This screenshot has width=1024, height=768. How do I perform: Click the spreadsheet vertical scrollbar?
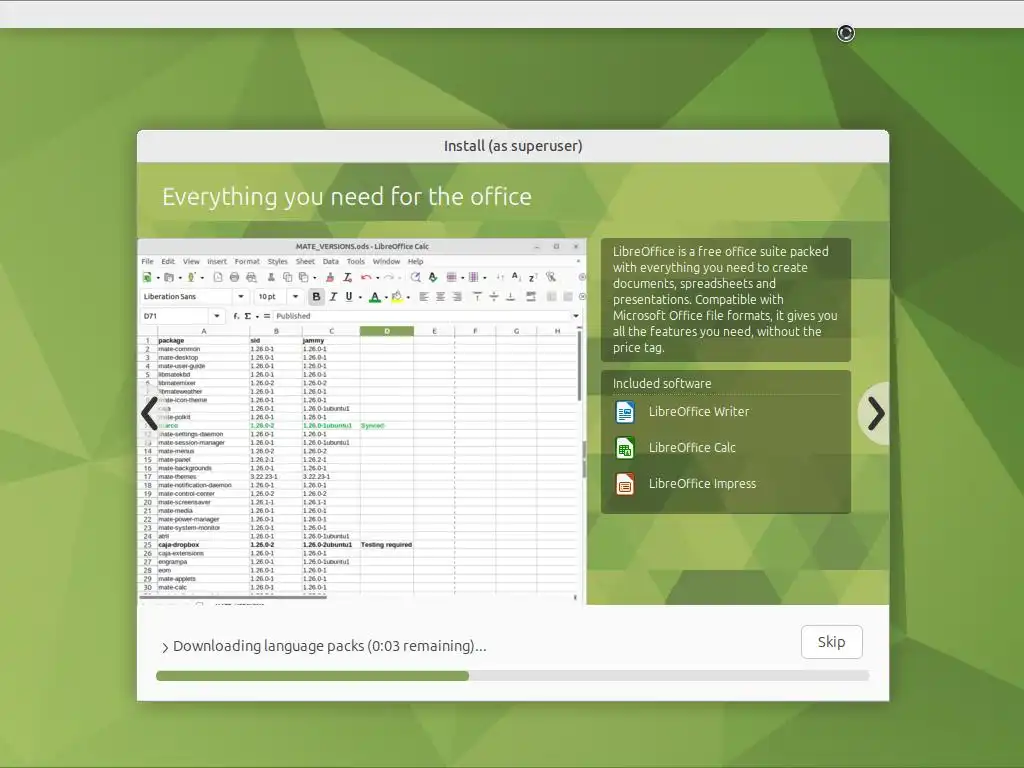coord(579,366)
